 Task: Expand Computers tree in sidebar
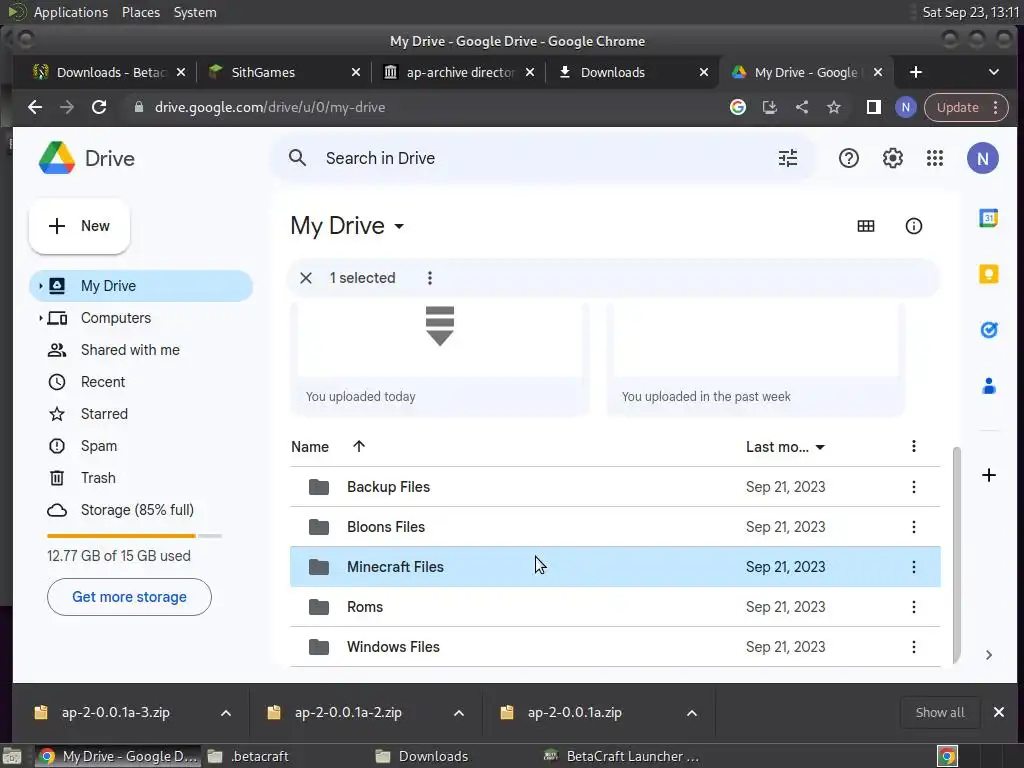pyautogui.click(x=40, y=318)
